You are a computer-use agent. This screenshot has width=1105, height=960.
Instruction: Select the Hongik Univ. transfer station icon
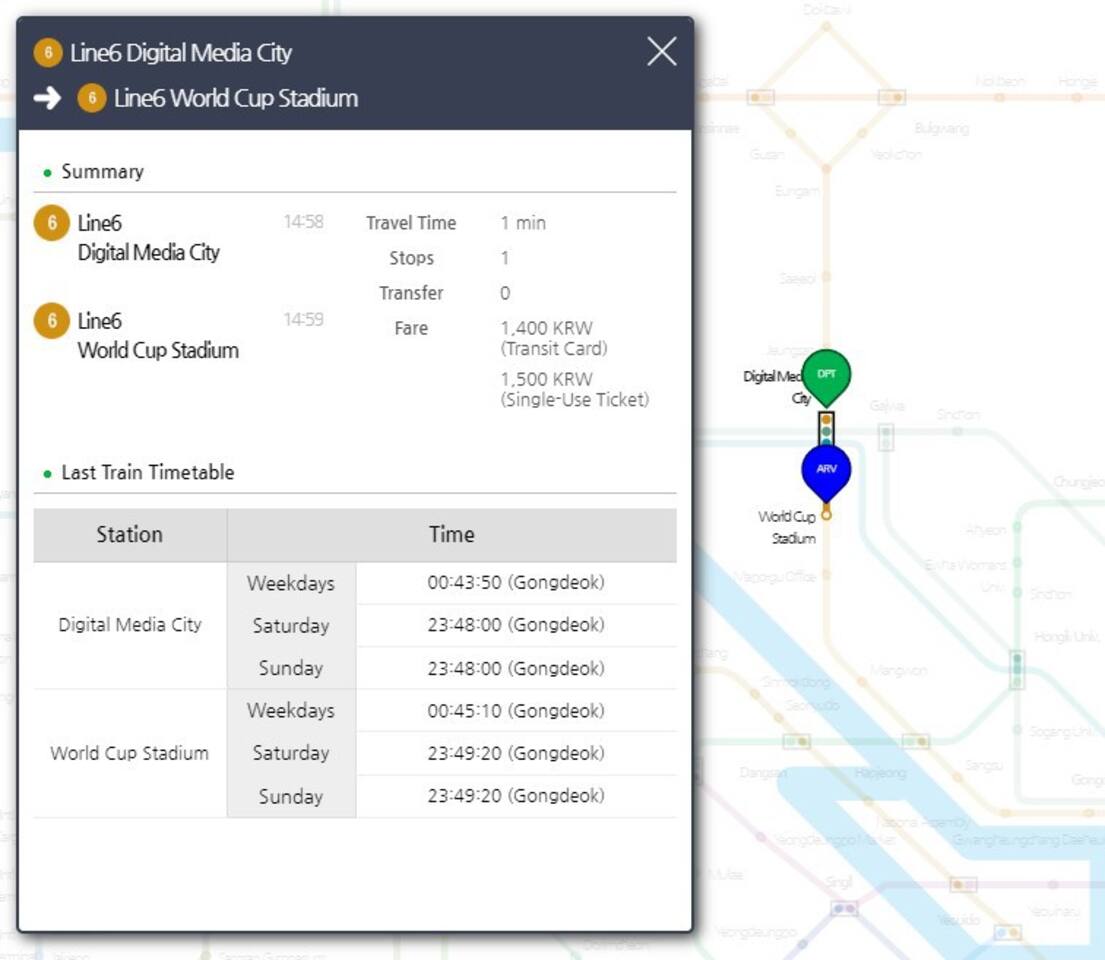click(x=1017, y=668)
